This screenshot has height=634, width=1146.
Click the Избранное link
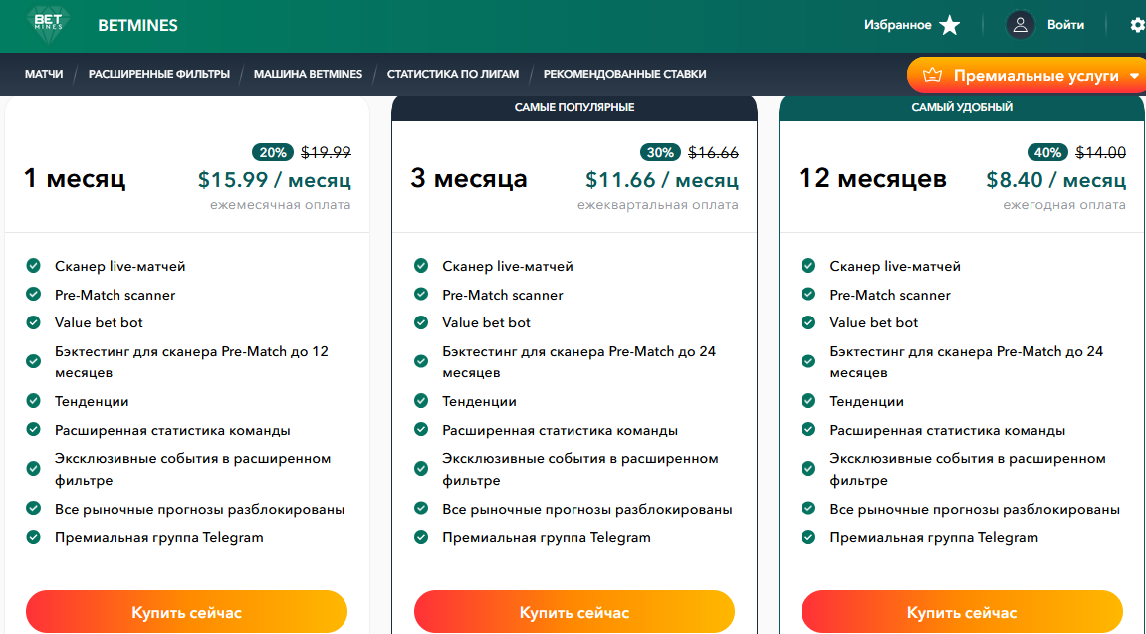[898, 25]
